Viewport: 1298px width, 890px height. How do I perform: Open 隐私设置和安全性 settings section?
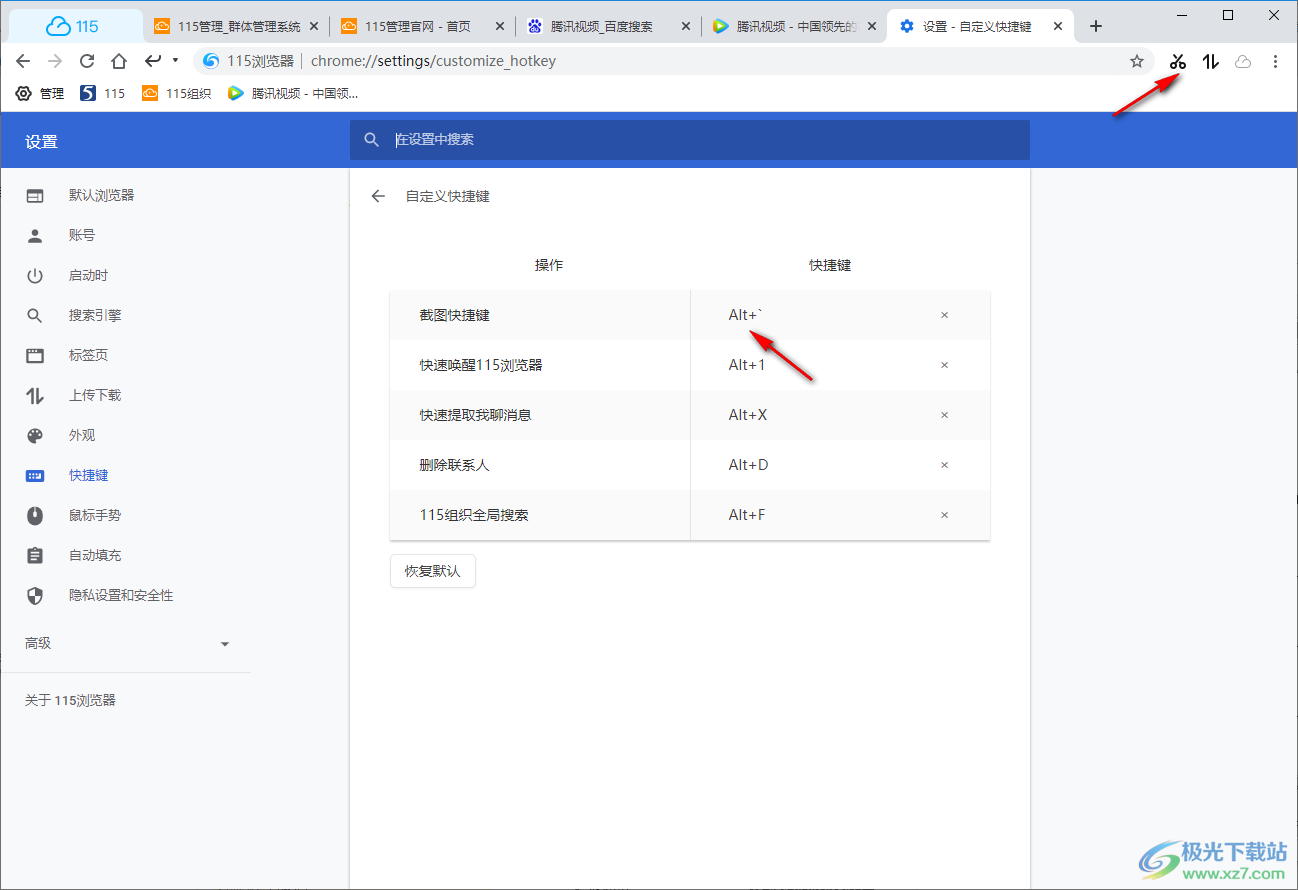tap(121, 595)
